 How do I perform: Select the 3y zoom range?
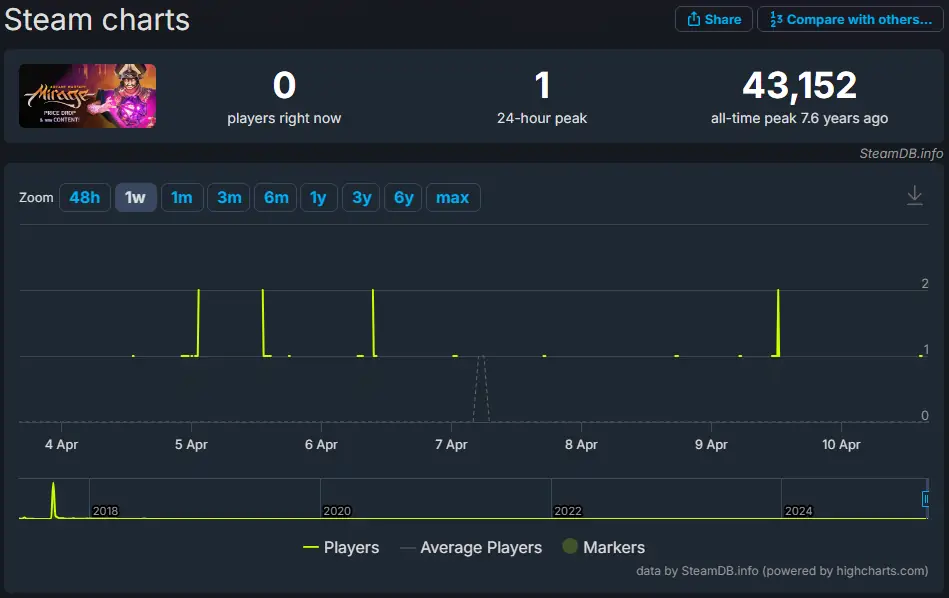[360, 197]
